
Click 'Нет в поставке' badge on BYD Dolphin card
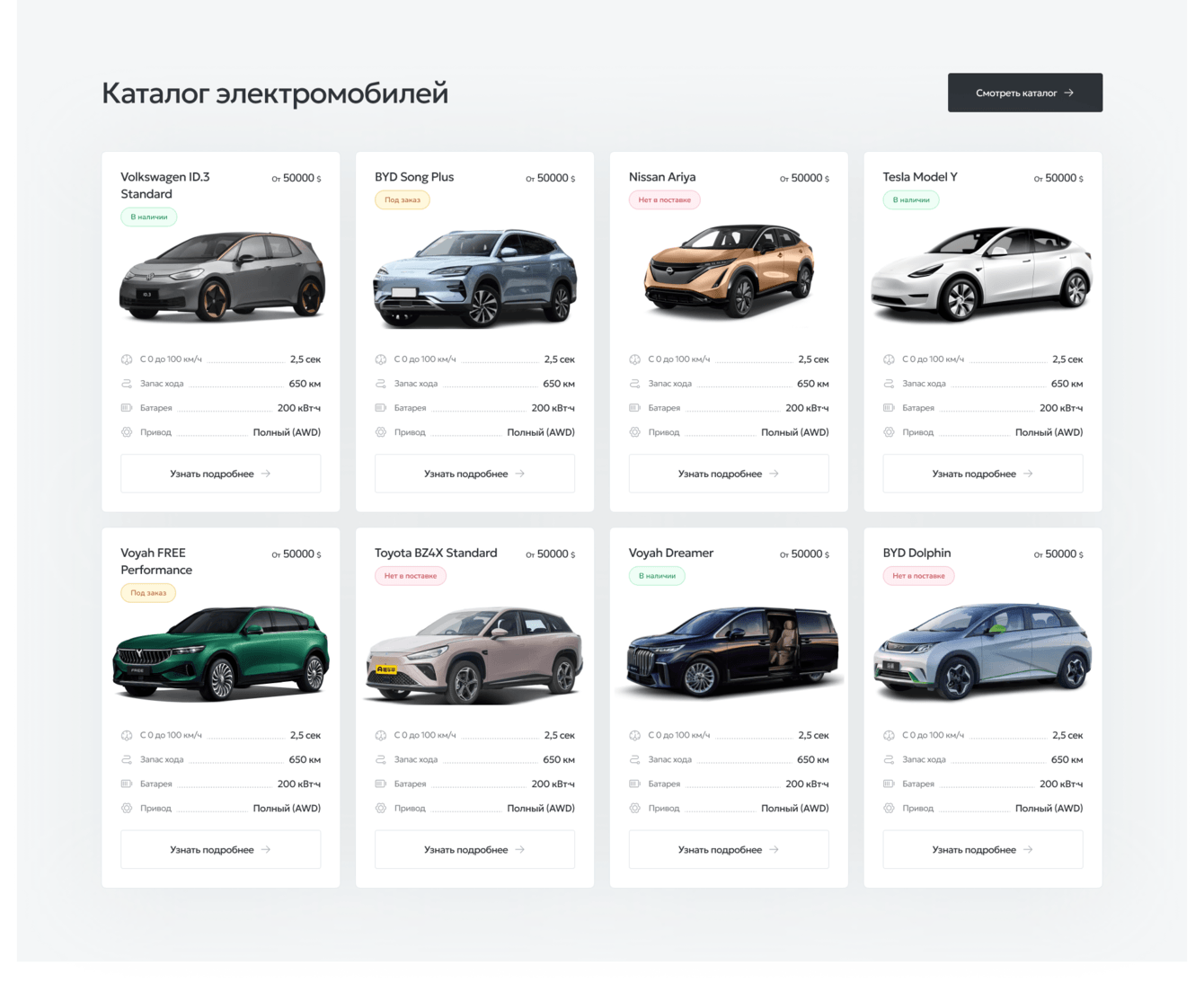(x=918, y=576)
